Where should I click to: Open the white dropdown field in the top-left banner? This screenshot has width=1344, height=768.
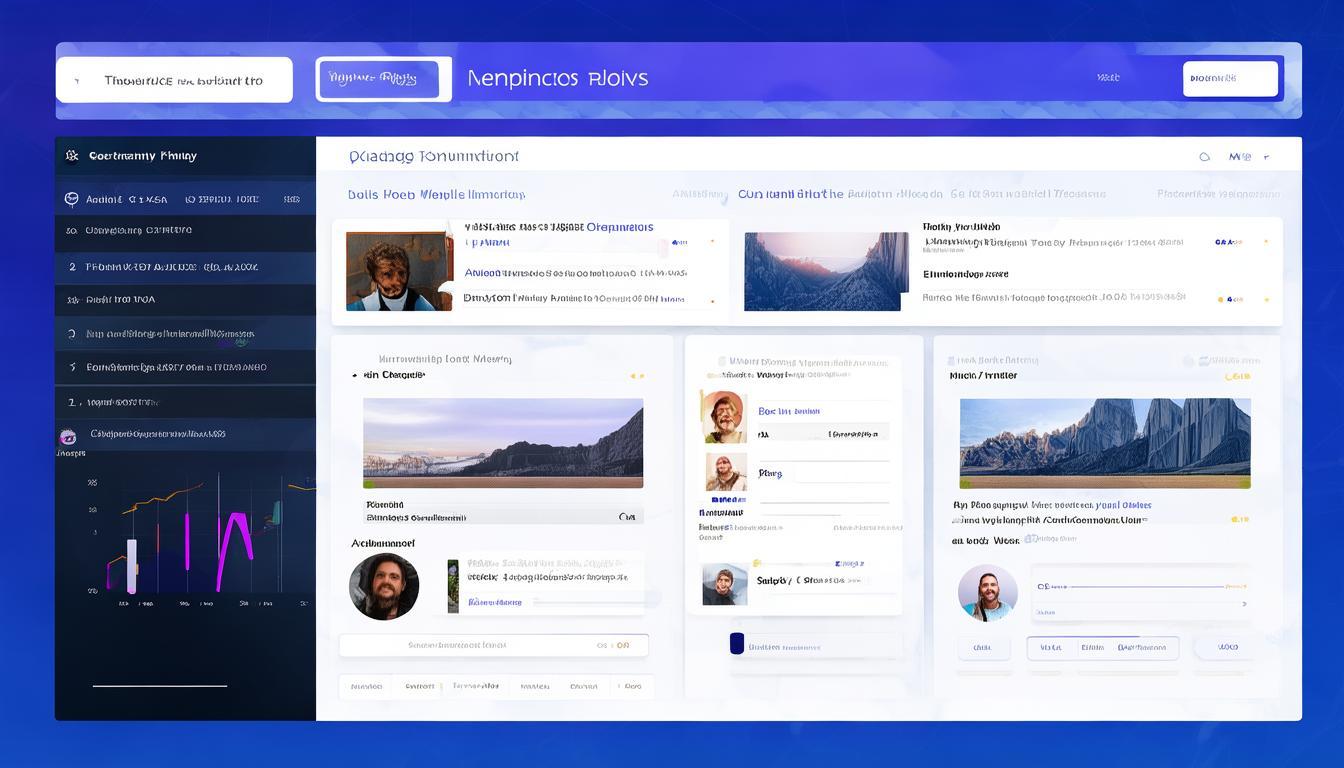coord(174,80)
